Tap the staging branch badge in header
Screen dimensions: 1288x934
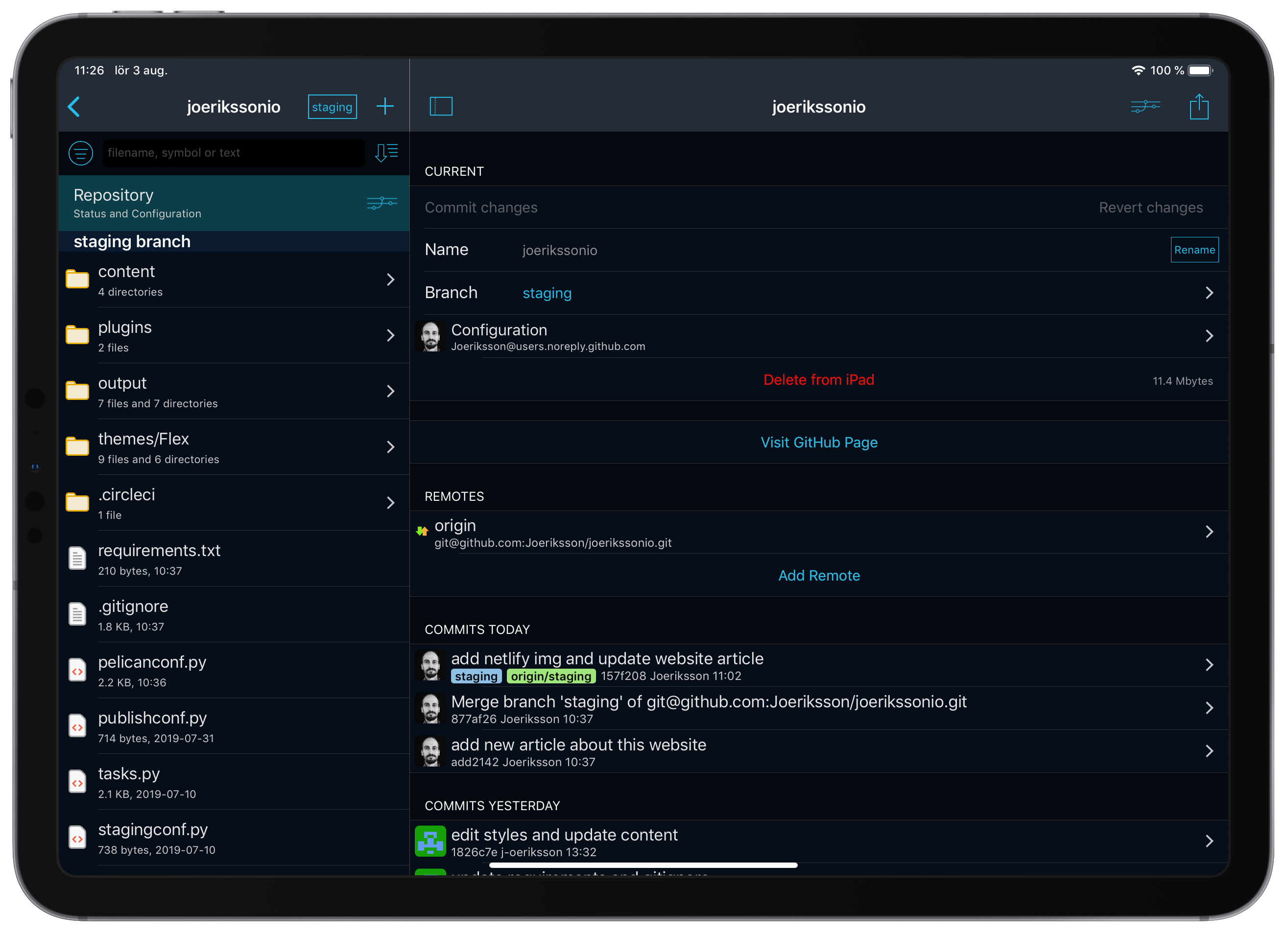click(x=332, y=107)
